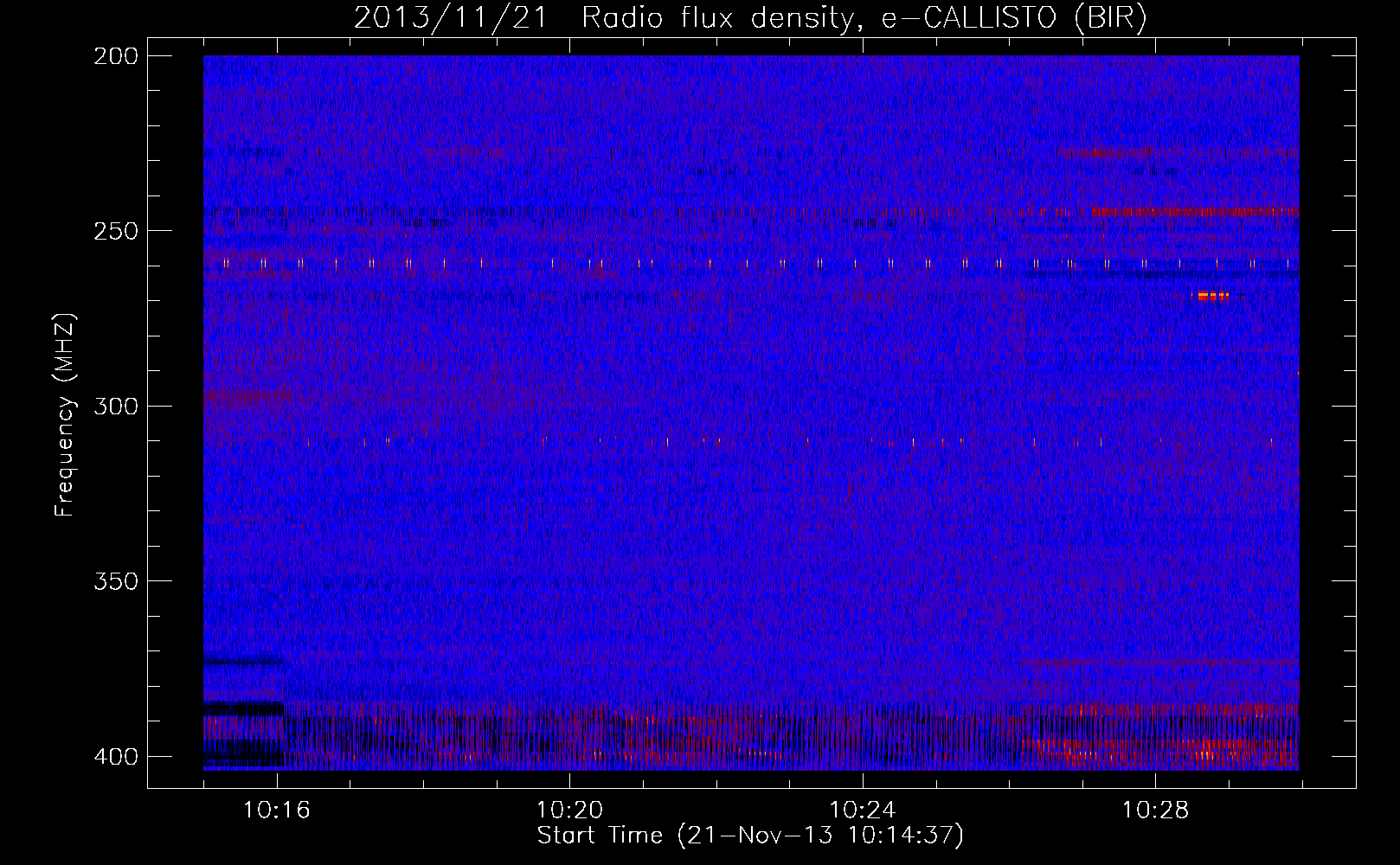Click the 10:16 time tick label

pyautogui.click(x=277, y=811)
